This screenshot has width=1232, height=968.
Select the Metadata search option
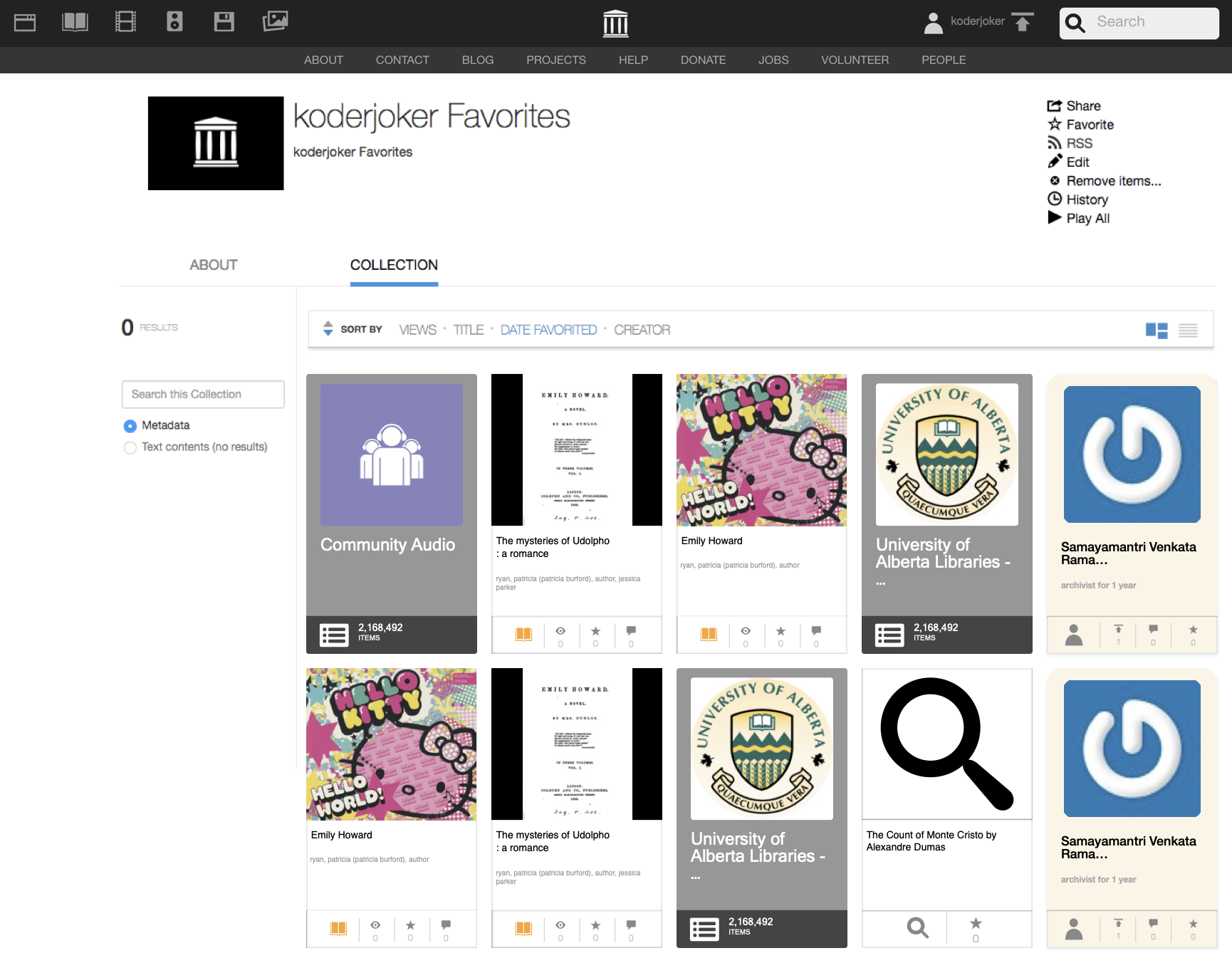(130, 426)
